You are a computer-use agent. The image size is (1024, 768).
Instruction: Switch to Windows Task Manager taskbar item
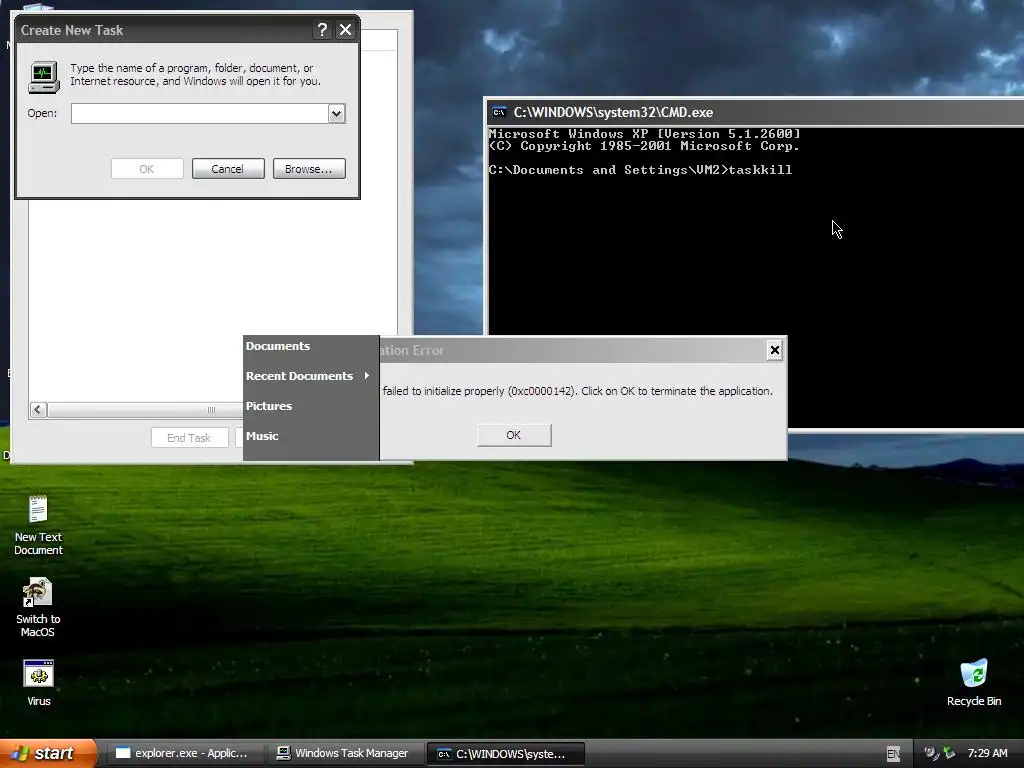(345, 754)
